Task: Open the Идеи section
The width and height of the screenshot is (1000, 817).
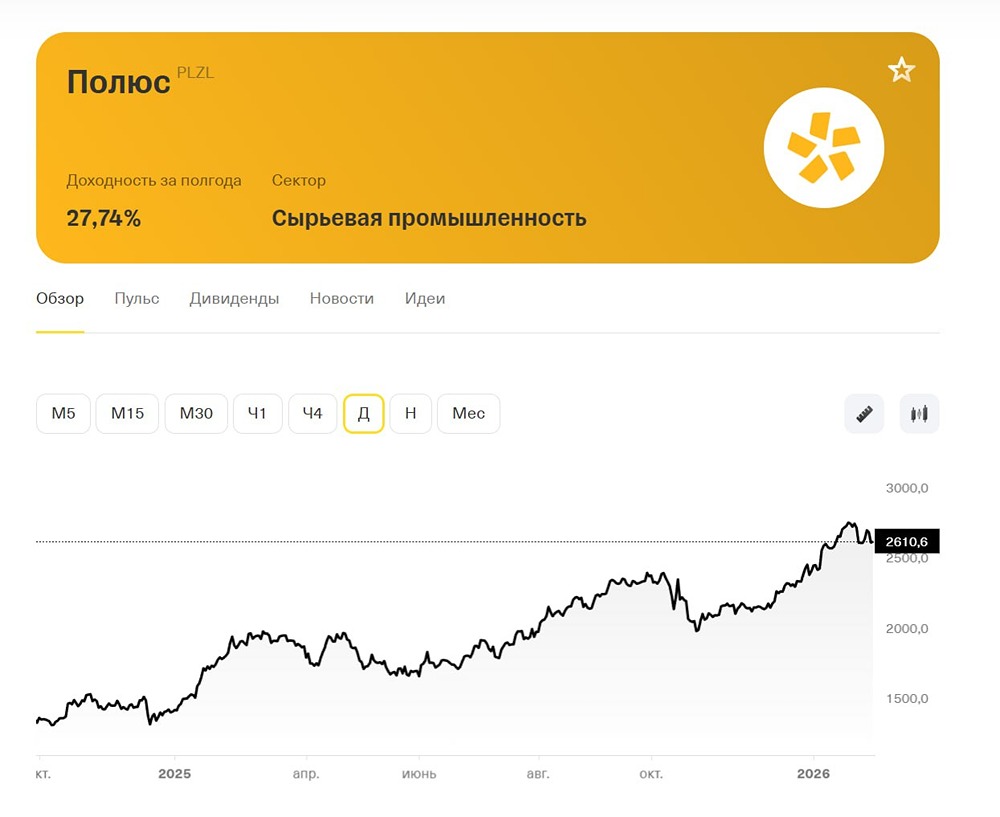Action: pos(424,298)
